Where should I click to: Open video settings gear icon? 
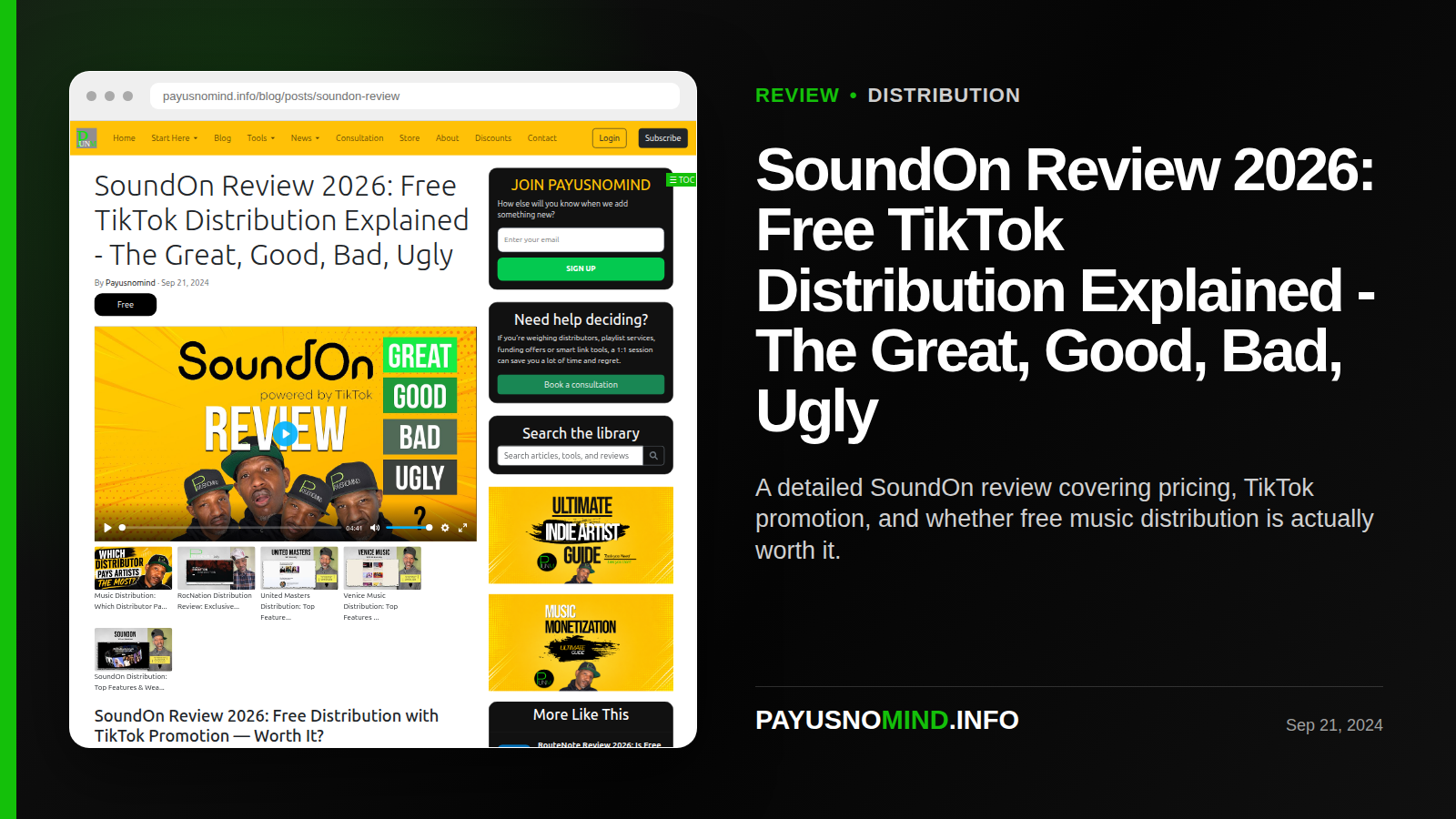click(x=445, y=528)
